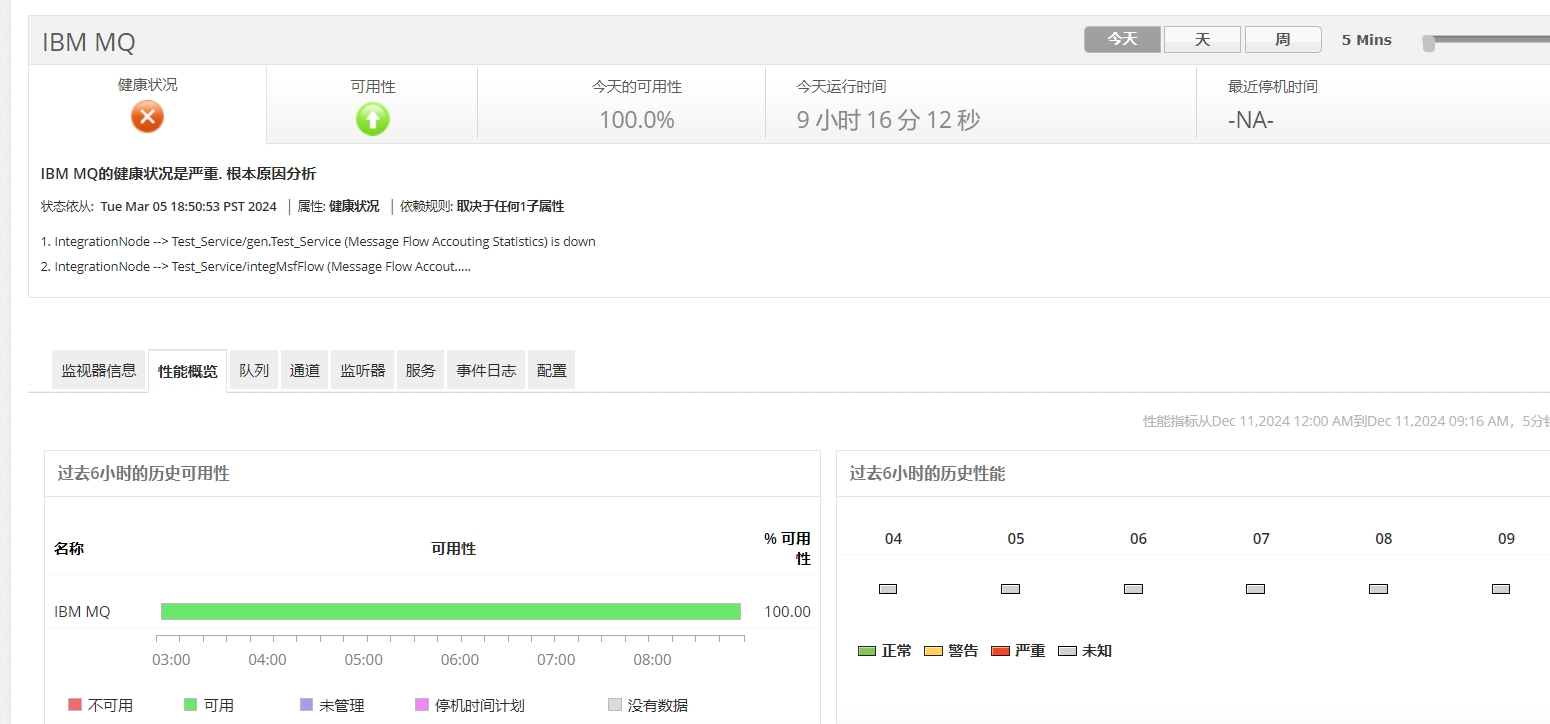
Task: Click the red 严重 performance legend swatch
Action: click(1000, 651)
